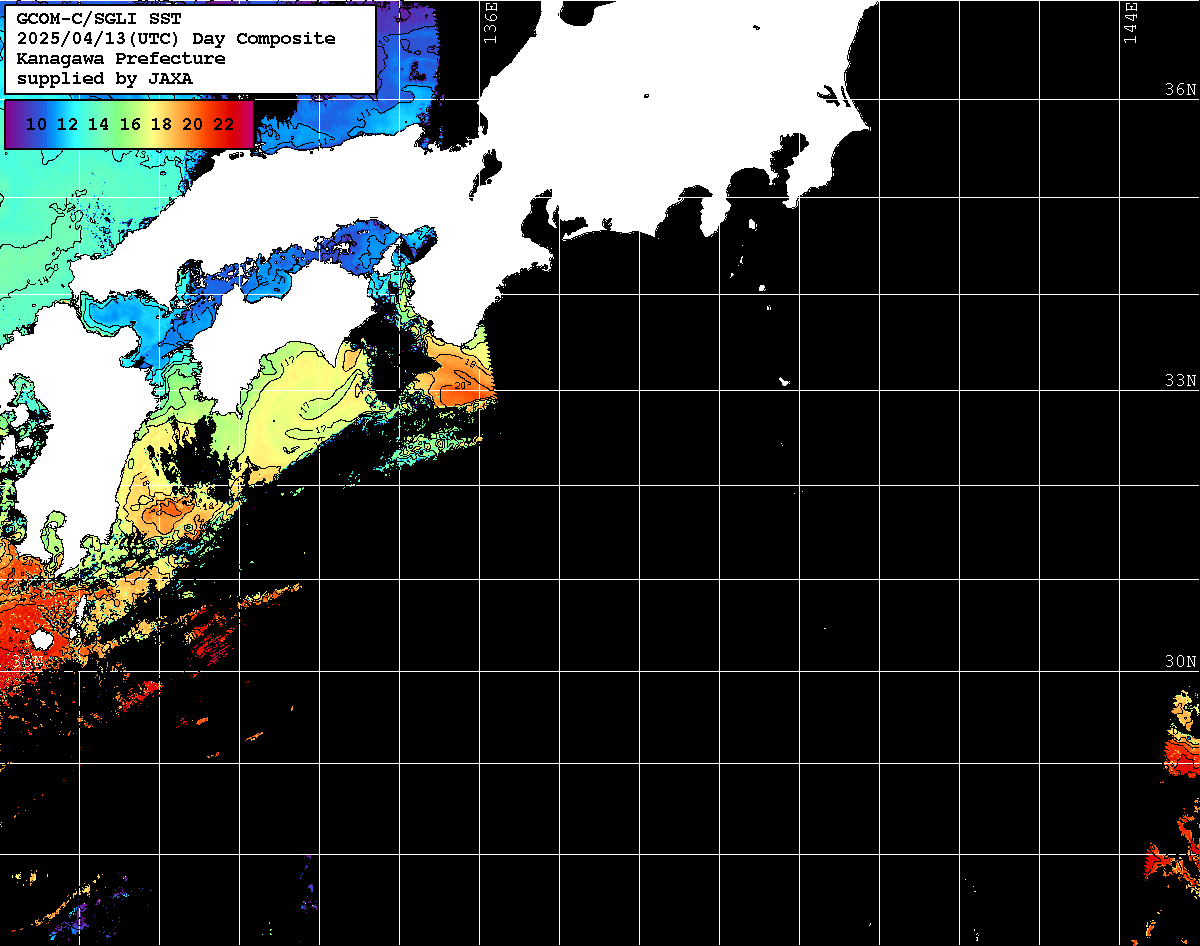Click the 22 value on the temperature legend
Image resolution: width=1200 pixels, height=946 pixels.
pos(224,124)
